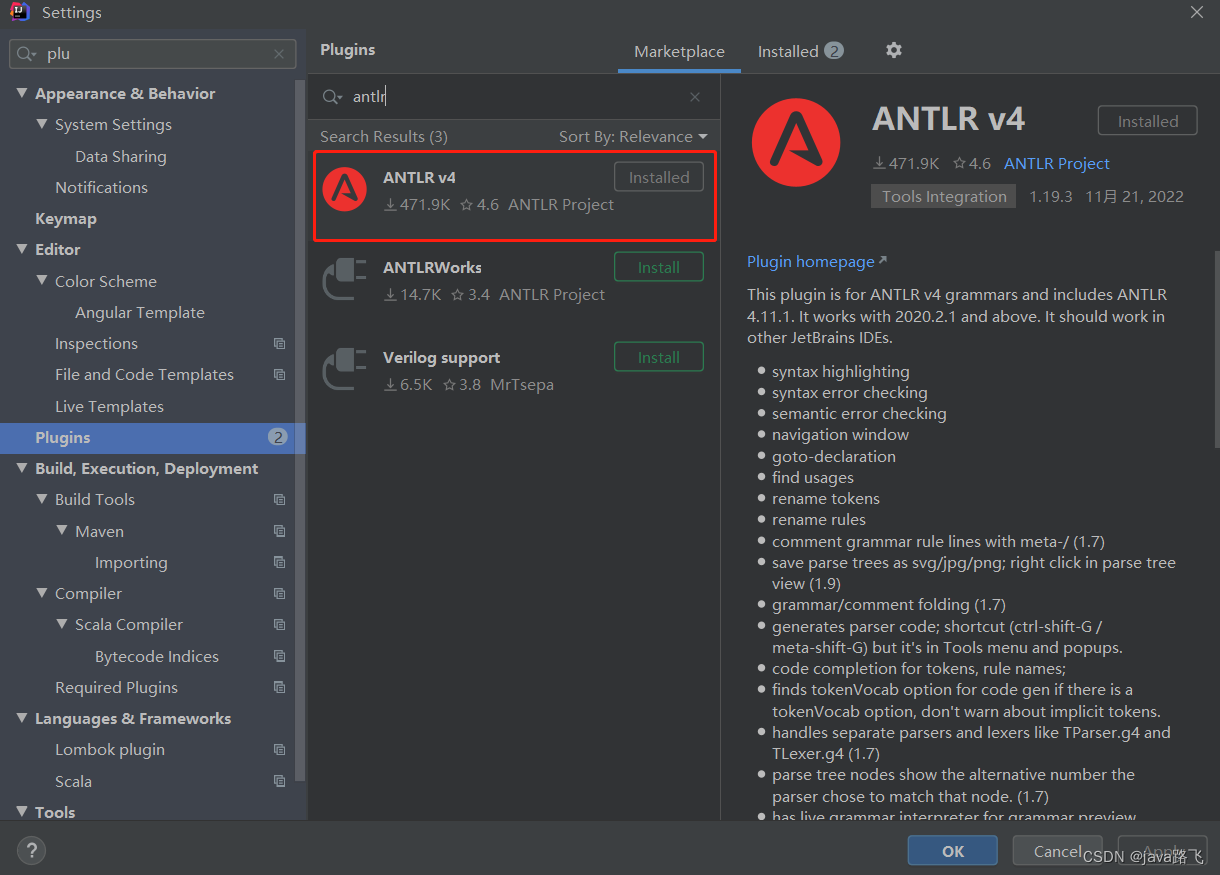Select Data Sharing in settings tree
This screenshot has height=875, width=1220.
pos(121,156)
